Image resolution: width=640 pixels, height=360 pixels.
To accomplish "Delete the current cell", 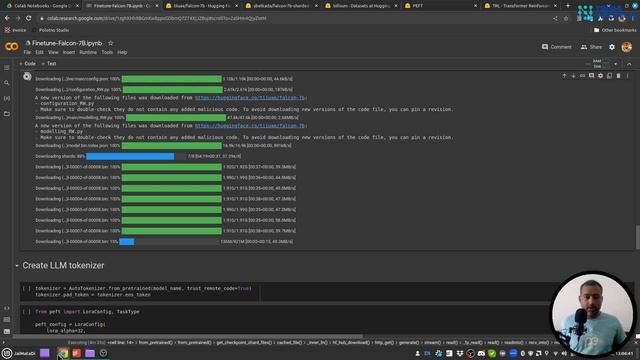I will coord(618,76).
